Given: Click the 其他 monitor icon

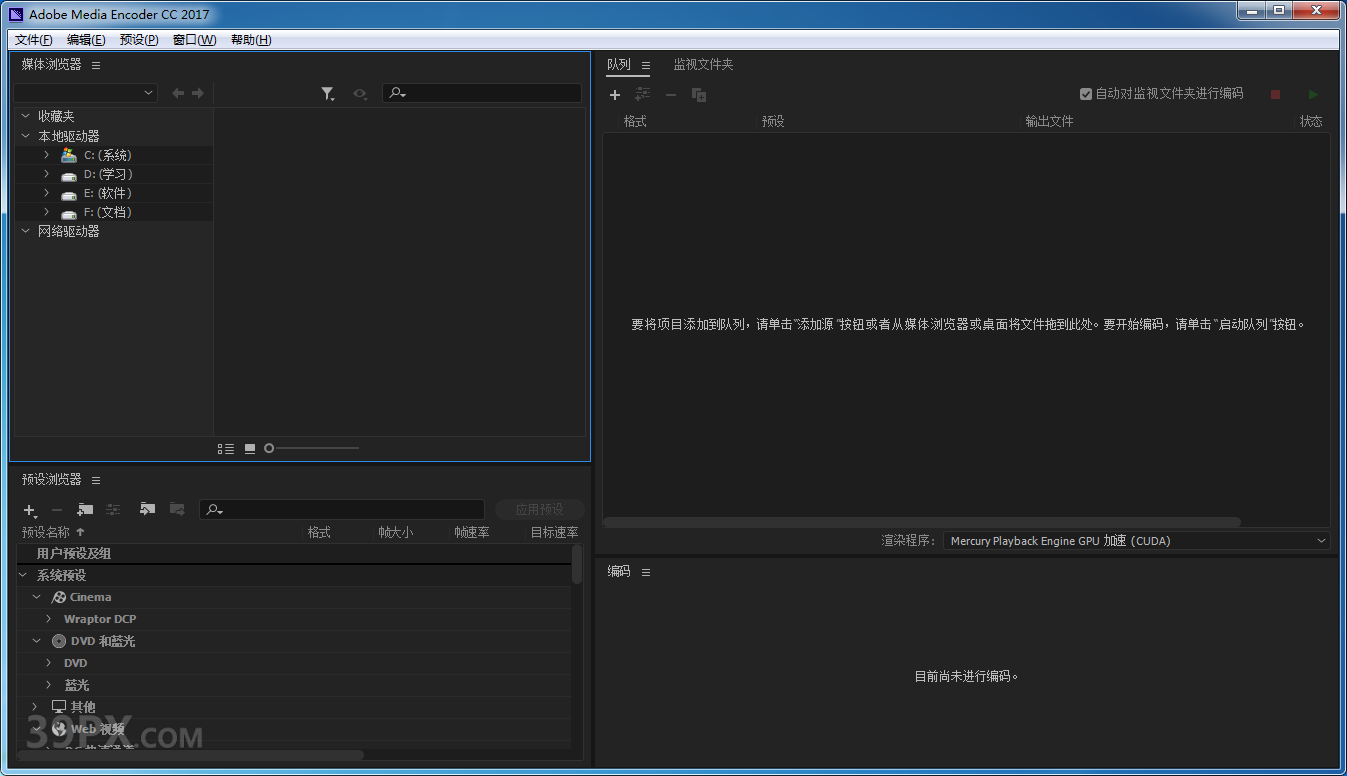Looking at the screenshot, I should [59, 707].
